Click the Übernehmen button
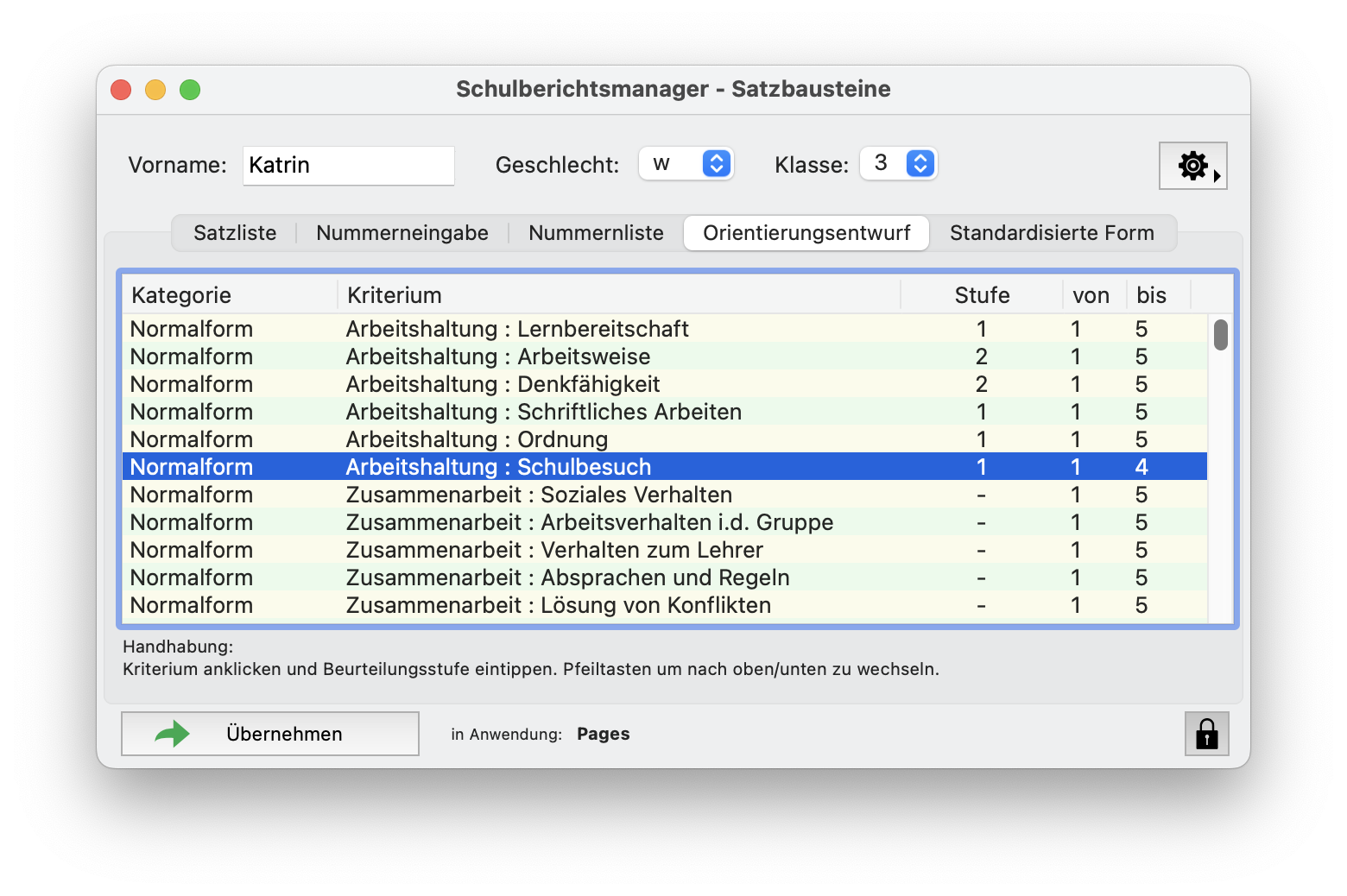The height and width of the screenshot is (896, 1347). [x=269, y=733]
